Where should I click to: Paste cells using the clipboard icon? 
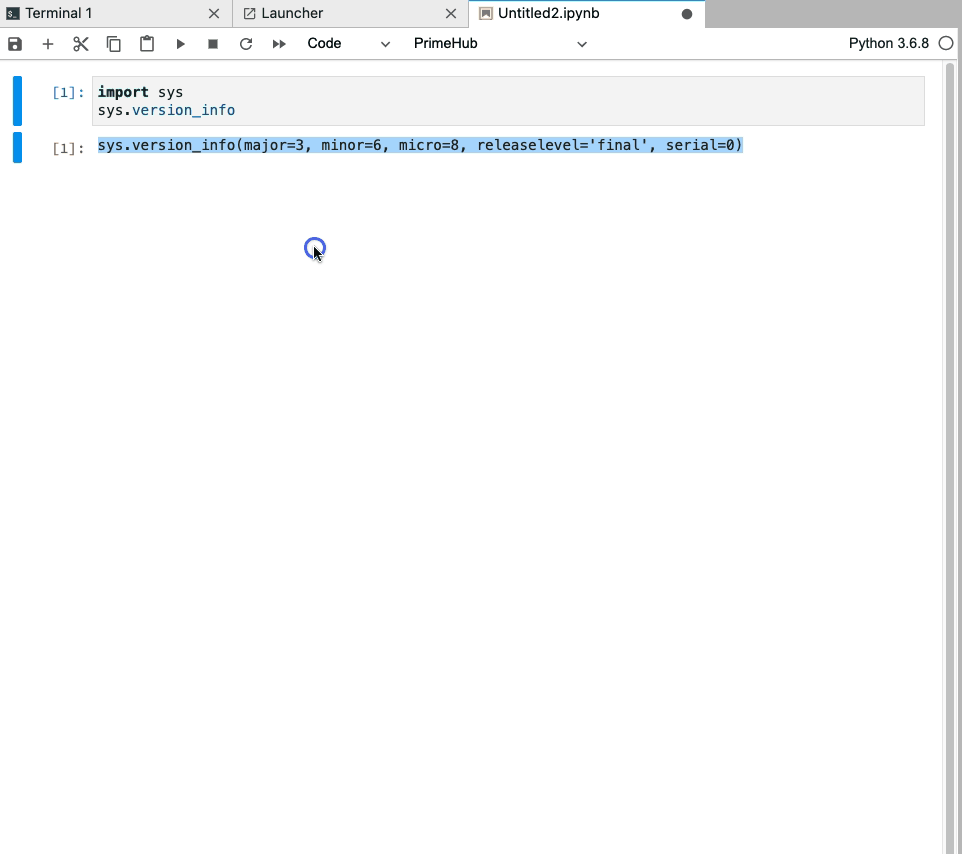147,44
